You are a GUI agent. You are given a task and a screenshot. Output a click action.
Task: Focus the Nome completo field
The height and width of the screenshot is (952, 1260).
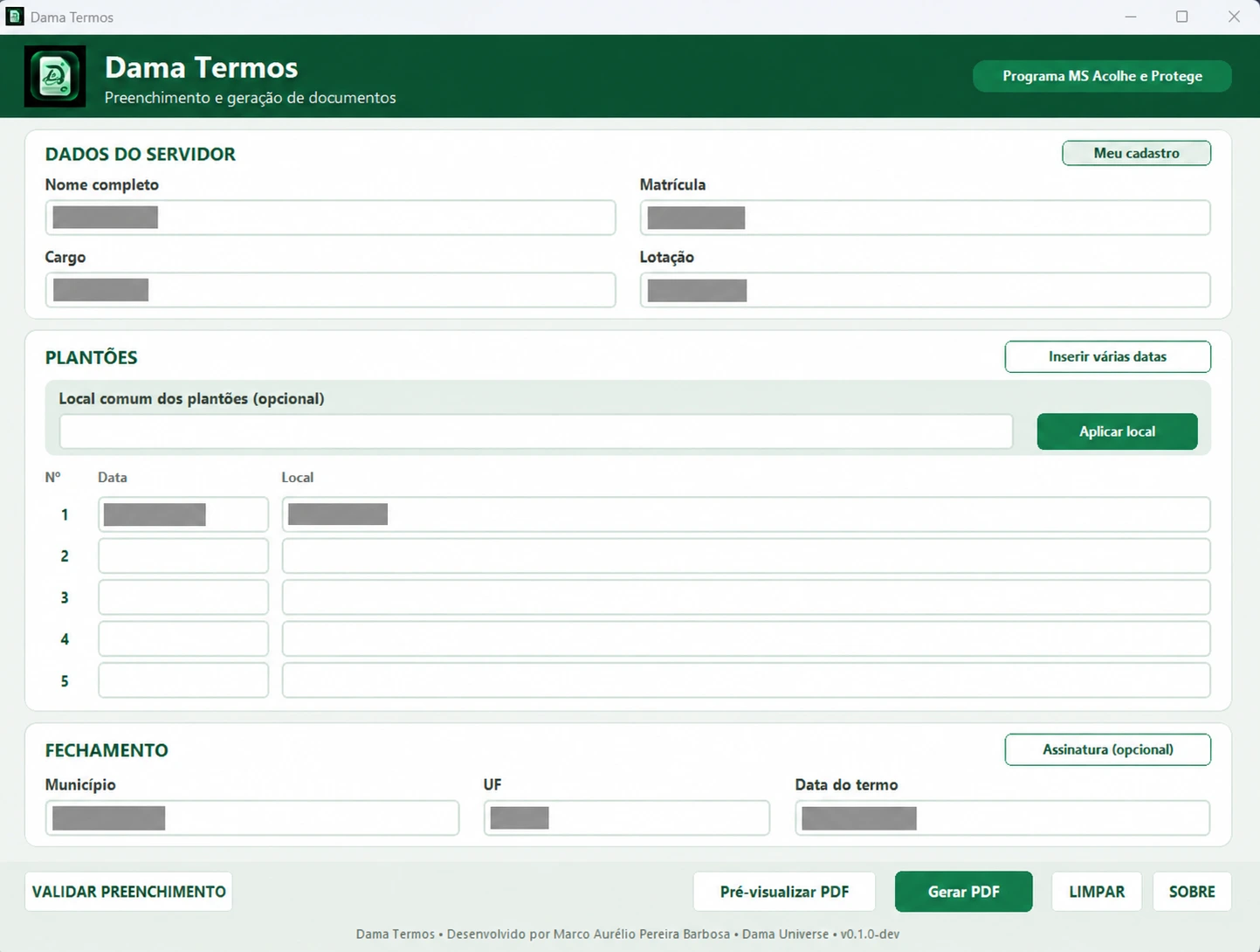tap(330, 217)
